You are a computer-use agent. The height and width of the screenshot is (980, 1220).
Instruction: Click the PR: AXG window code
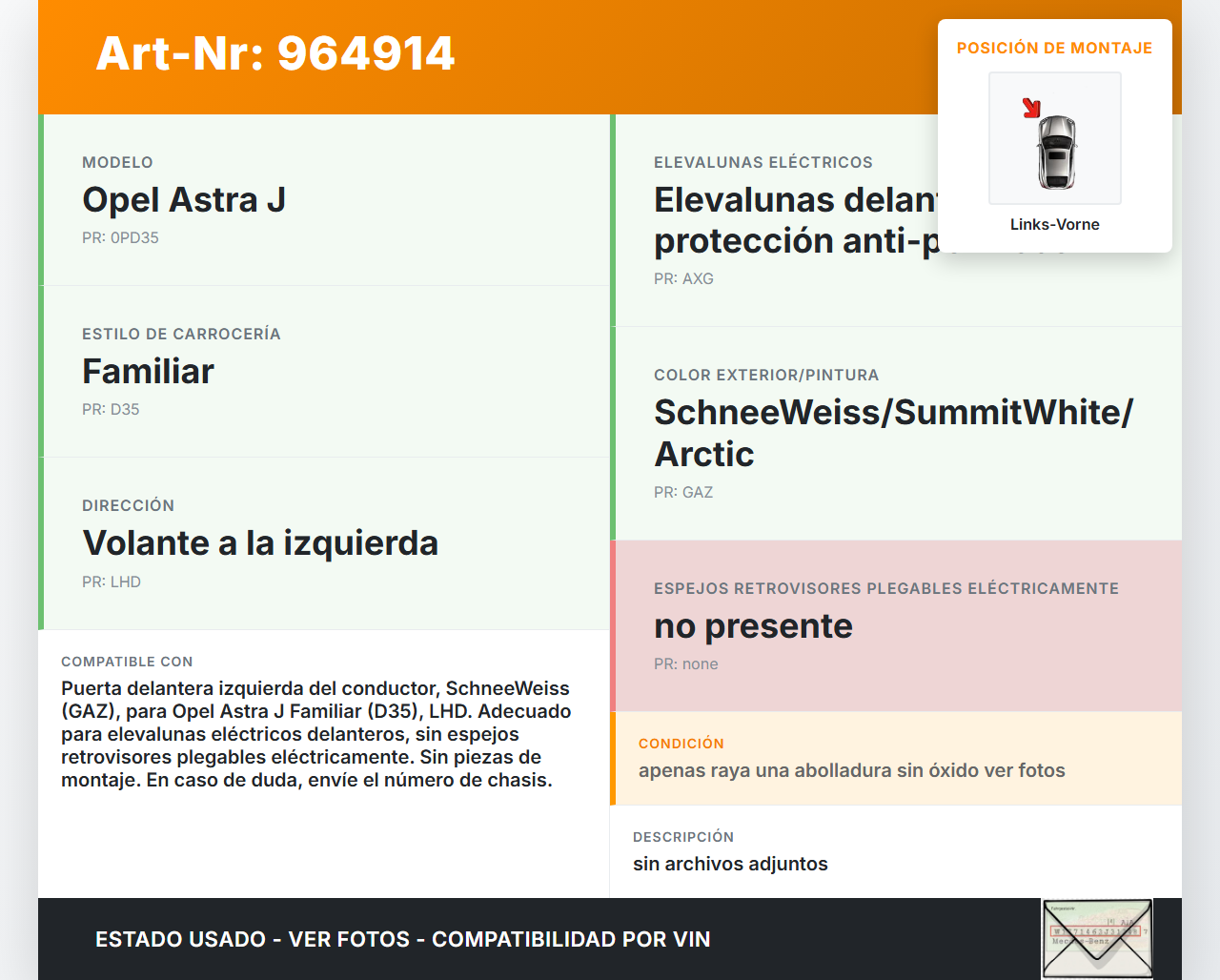[x=683, y=278]
